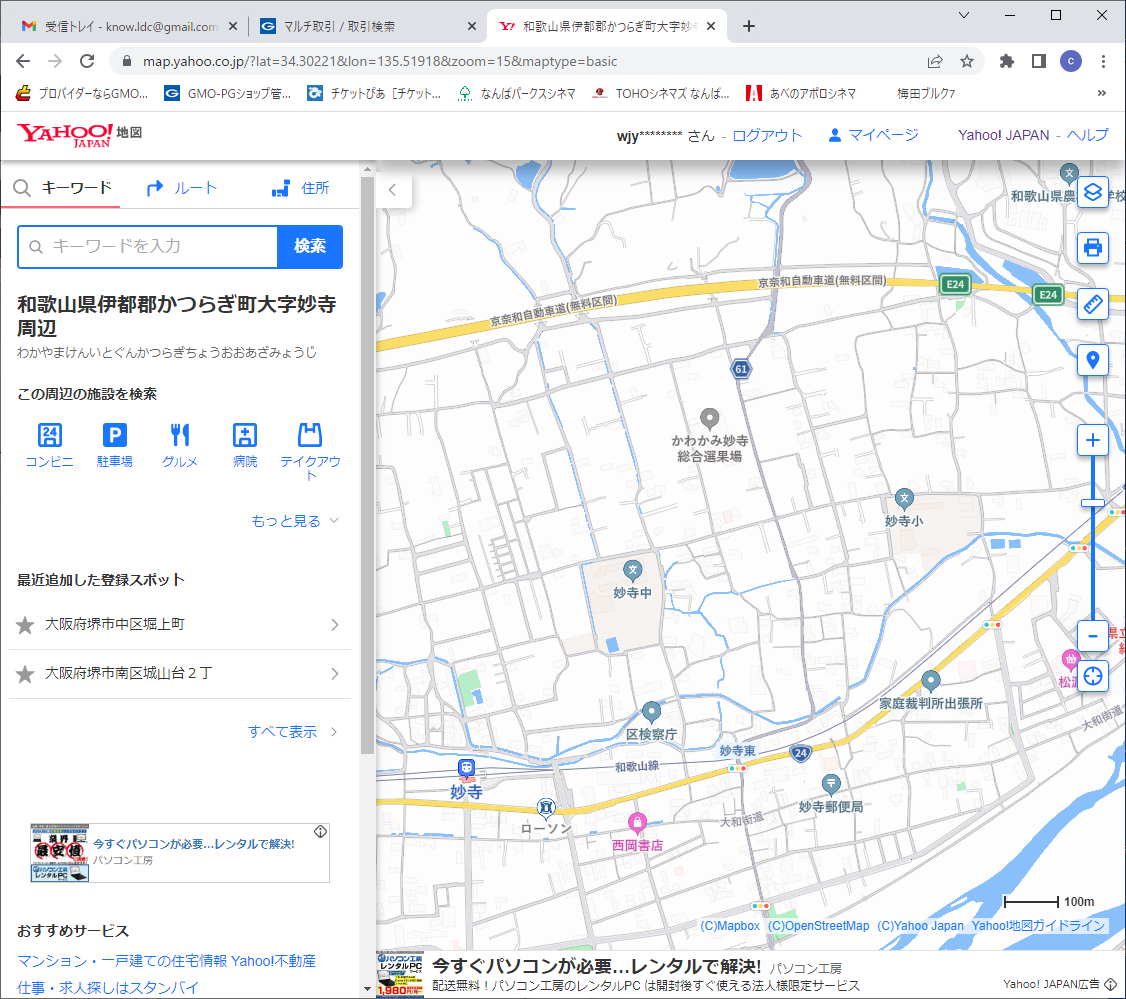Search nearby convenience stores (コンビニ)
The image size is (1126, 999).
(49, 445)
